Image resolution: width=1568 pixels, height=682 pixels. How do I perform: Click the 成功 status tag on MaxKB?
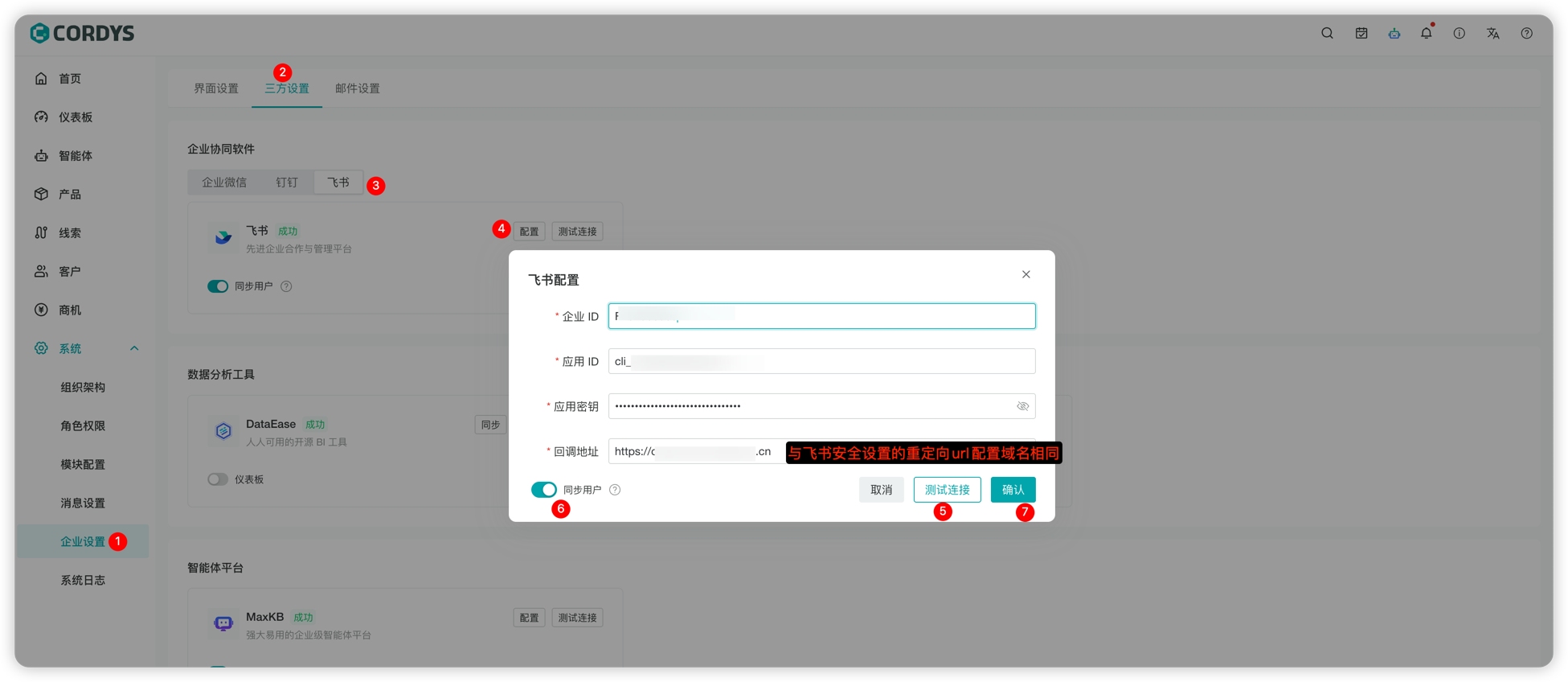coord(303,617)
